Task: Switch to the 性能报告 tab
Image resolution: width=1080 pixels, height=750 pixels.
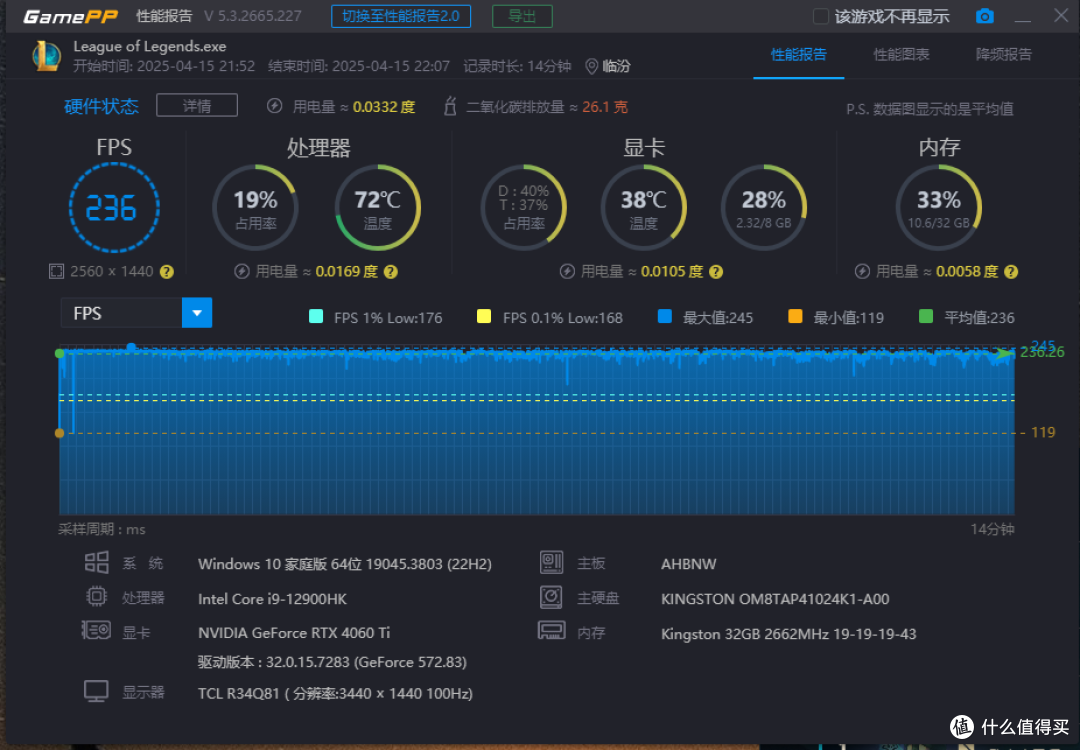Action: click(x=798, y=54)
